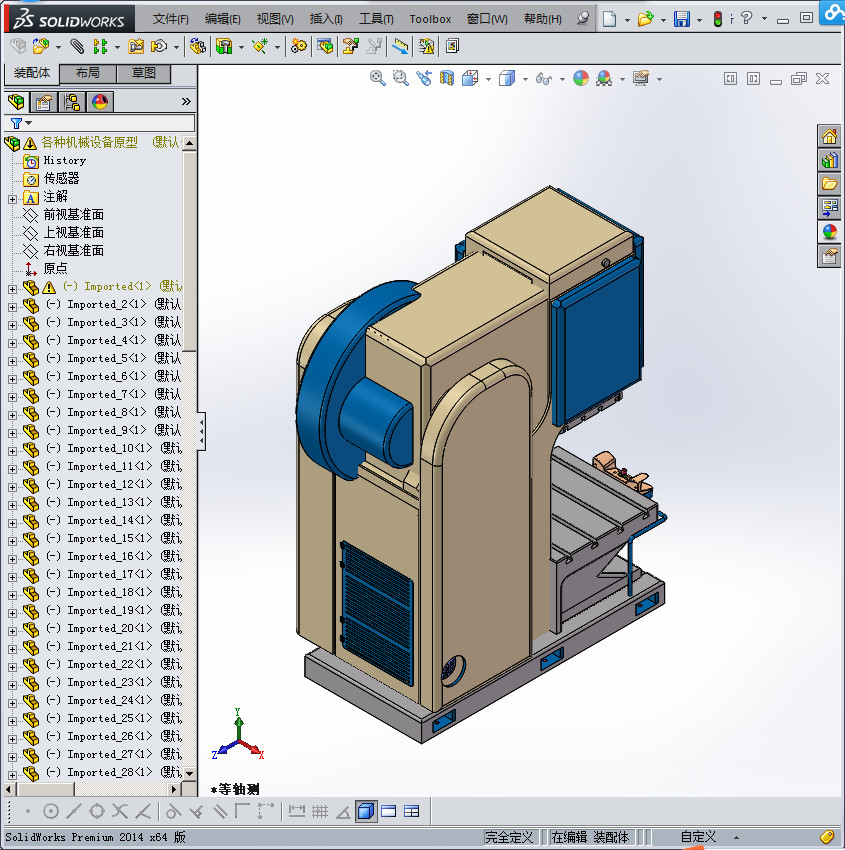Click the Mate paperclip icon in toolbar
The width and height of the screenshot is (845, 850).
78,47
